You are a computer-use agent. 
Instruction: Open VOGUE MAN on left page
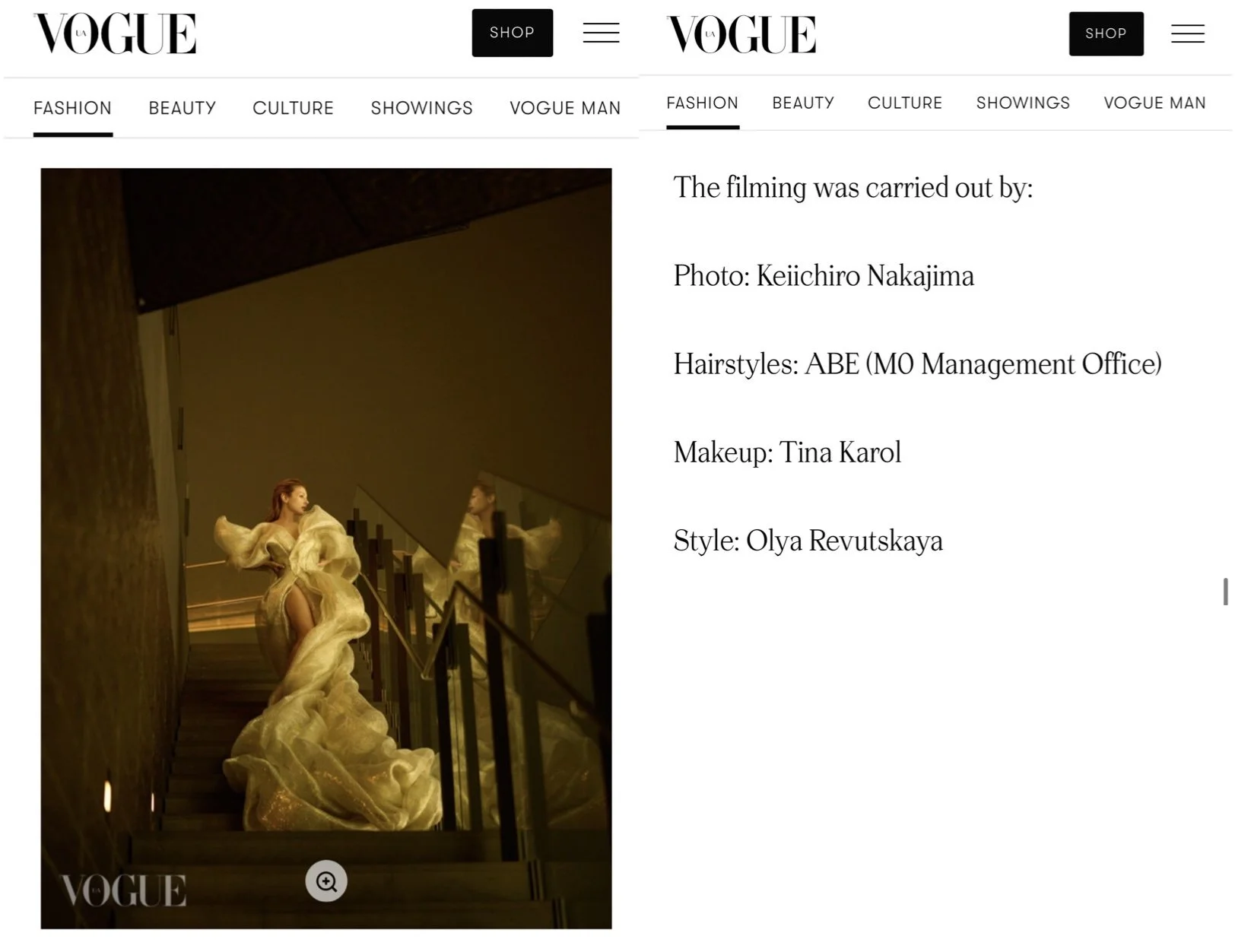565,108
